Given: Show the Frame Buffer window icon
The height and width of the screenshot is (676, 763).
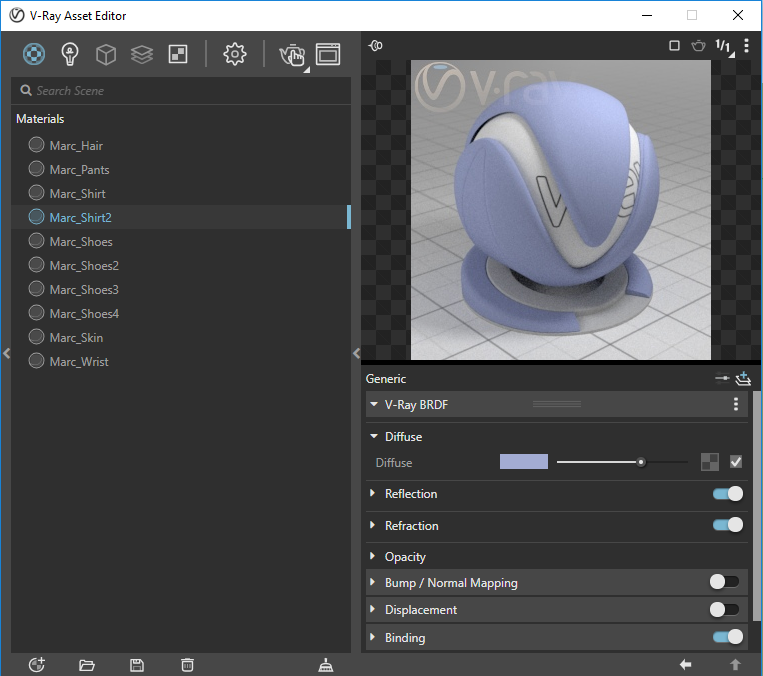Looking at the screenshot, I should 328,54.
